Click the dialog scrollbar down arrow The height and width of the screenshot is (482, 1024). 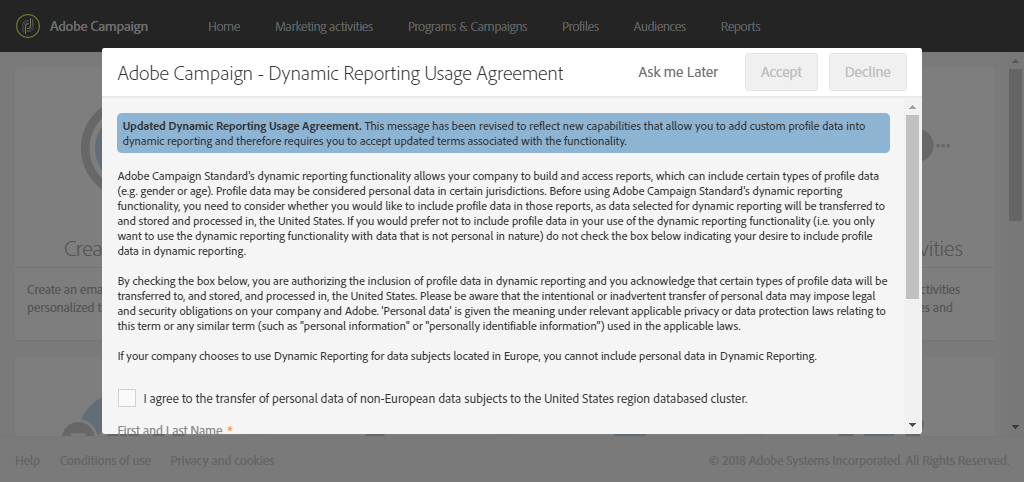[912, 425]
